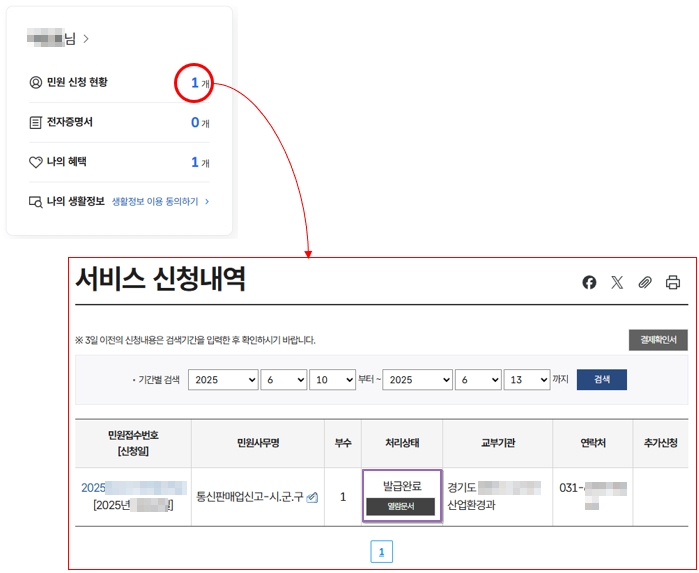Click the 추가신청 column header
This screenshot has height=573, width=699.
pos(661,443)
